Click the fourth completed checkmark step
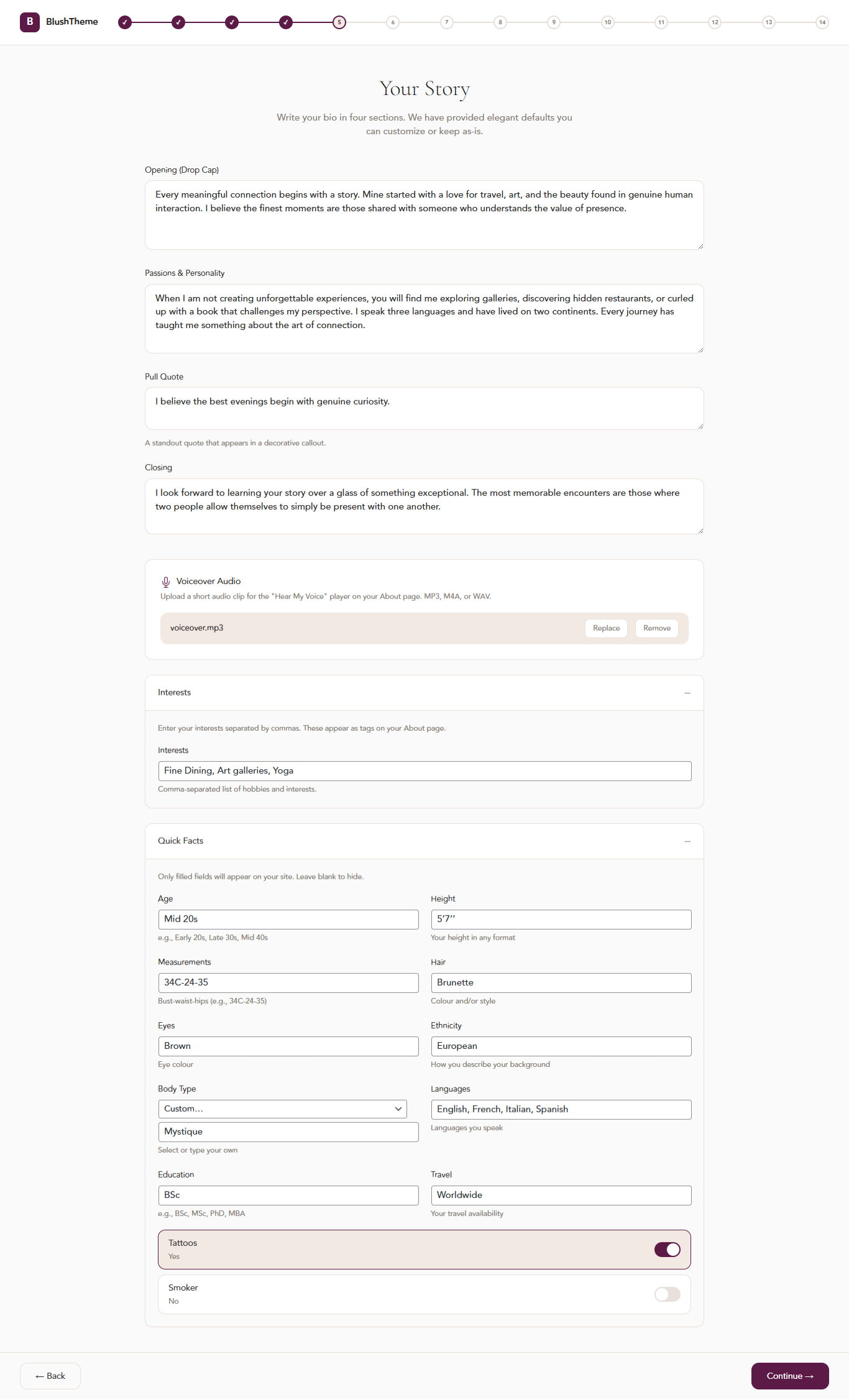Viewport: 849px width, 1400px height. pos(285,22)
